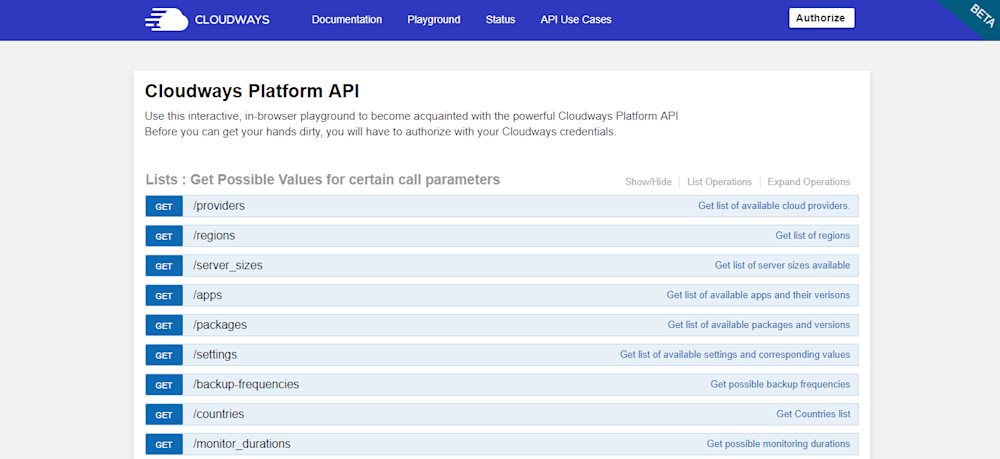The height and width of the screenshot is (459, 1000).
Task: Click List Operations link
Action: tap(719, 182)
